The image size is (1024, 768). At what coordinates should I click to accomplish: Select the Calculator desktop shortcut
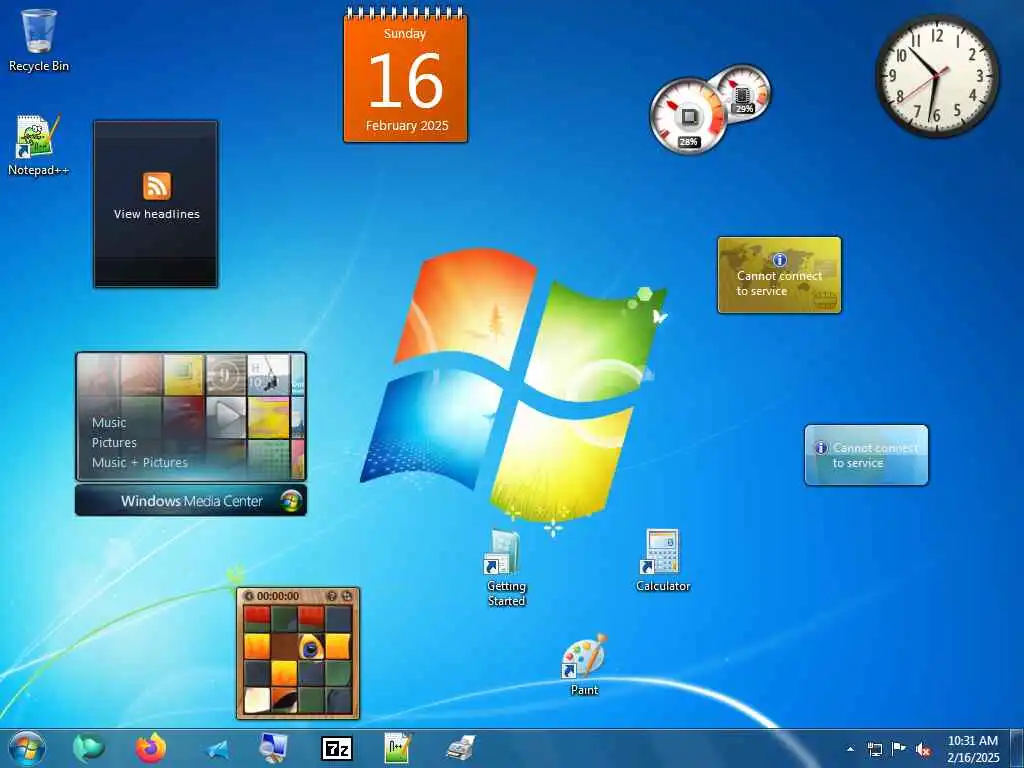[x=663, y=560]
